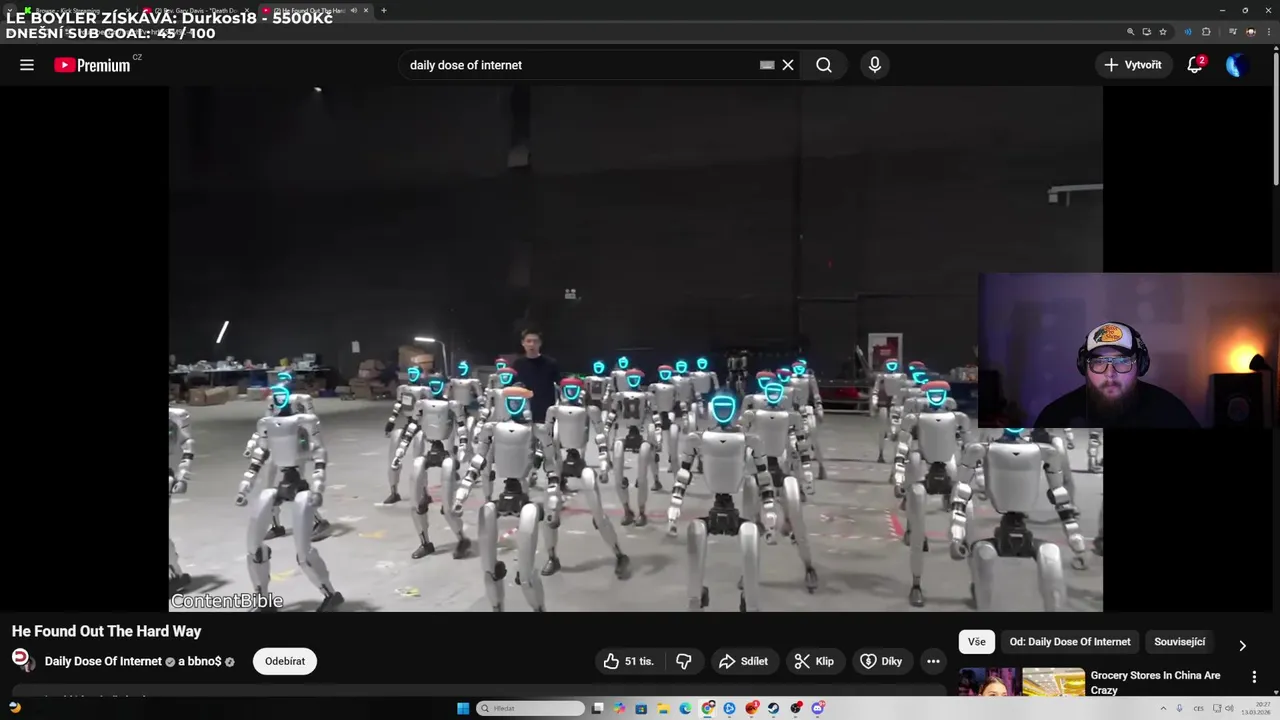Bookmark this page with star icon
The width and height of the screenshot is (1280, 720).
point(1163,32)
